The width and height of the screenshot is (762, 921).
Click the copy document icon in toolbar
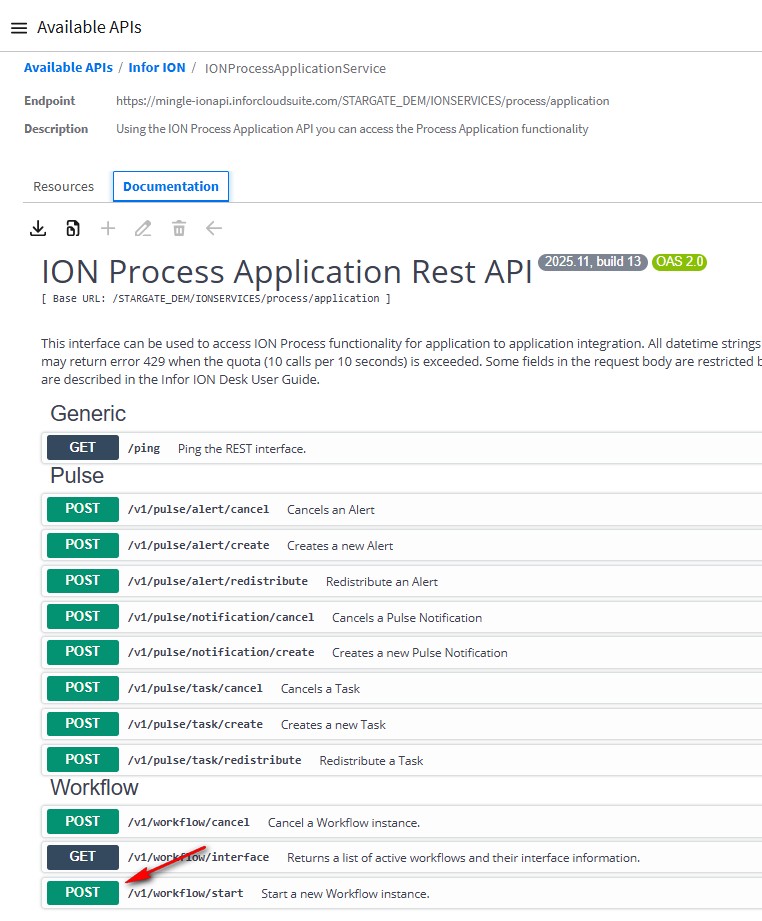pos(73,229)
